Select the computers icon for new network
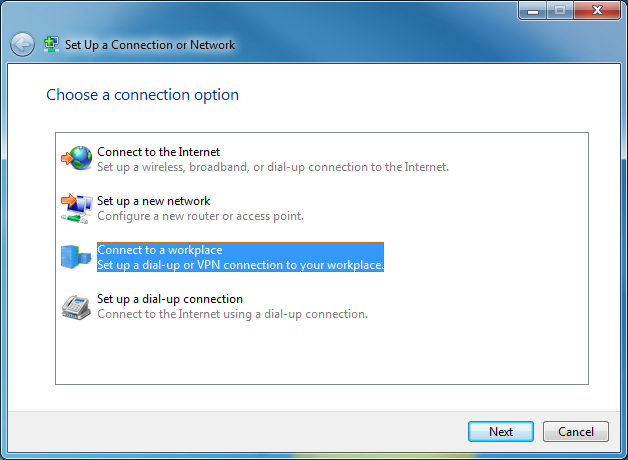Image resolution: width=628 pixels, height=460 pixels. 76,208
